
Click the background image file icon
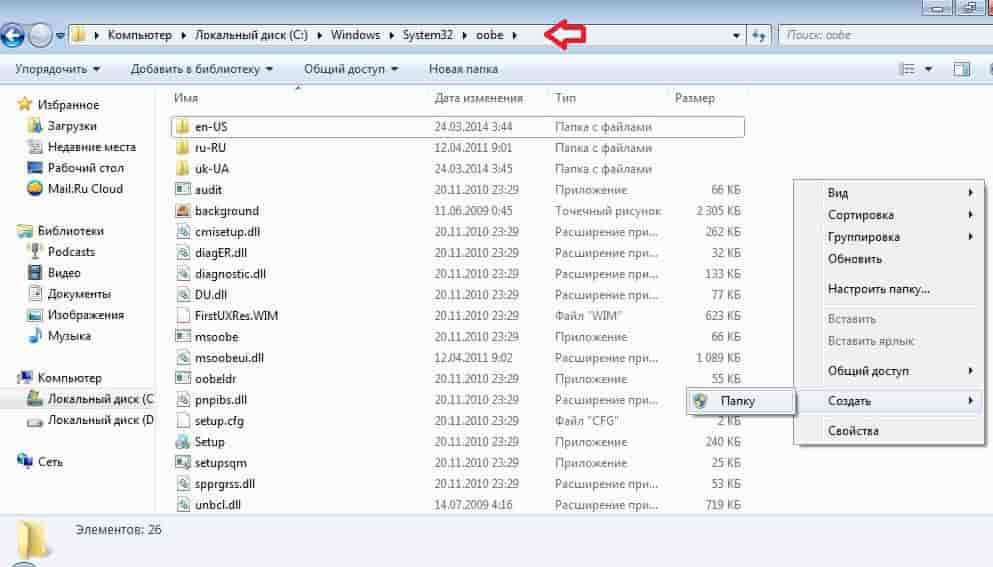point(182,211)
